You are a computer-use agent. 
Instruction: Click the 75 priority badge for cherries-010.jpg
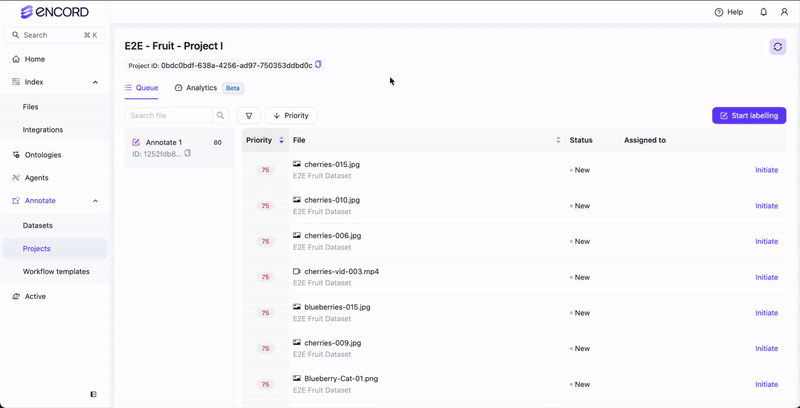click(x=265, y=206)
